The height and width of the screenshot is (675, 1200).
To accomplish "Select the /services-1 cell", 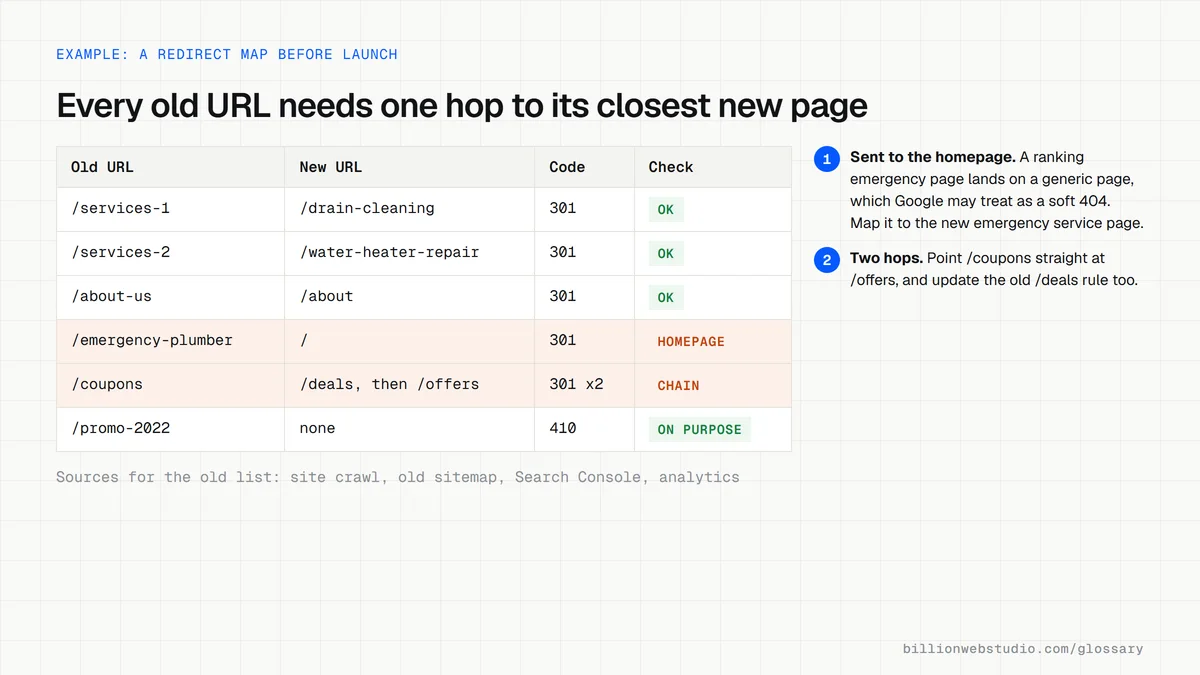I will pos(170,209).
